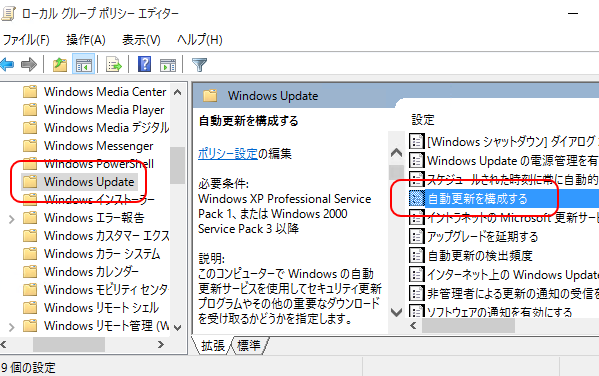
Task: Click tree pane scroll-up arrow
Action: click(177, 92)
